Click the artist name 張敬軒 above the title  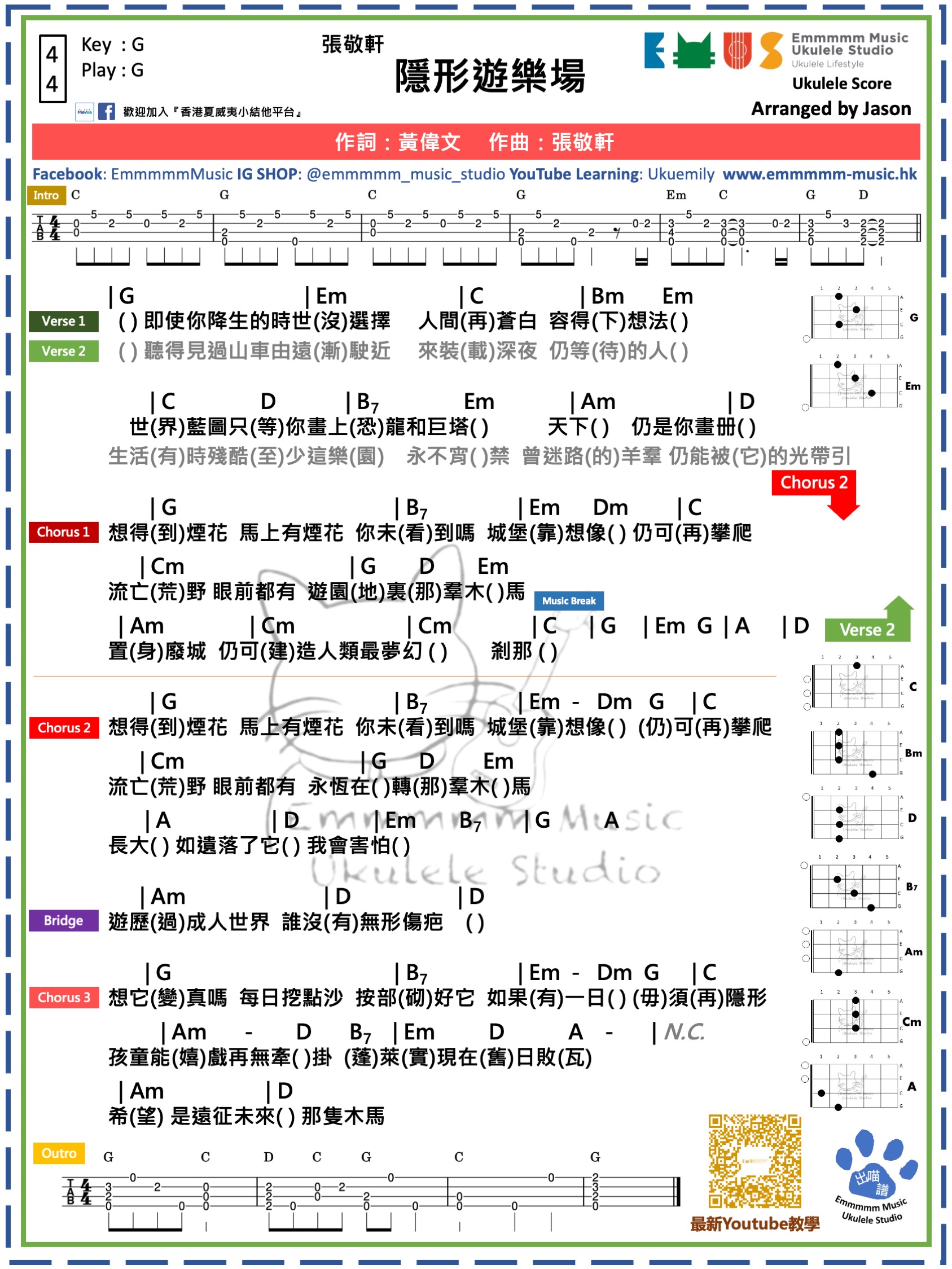click(x=352, y=44)
